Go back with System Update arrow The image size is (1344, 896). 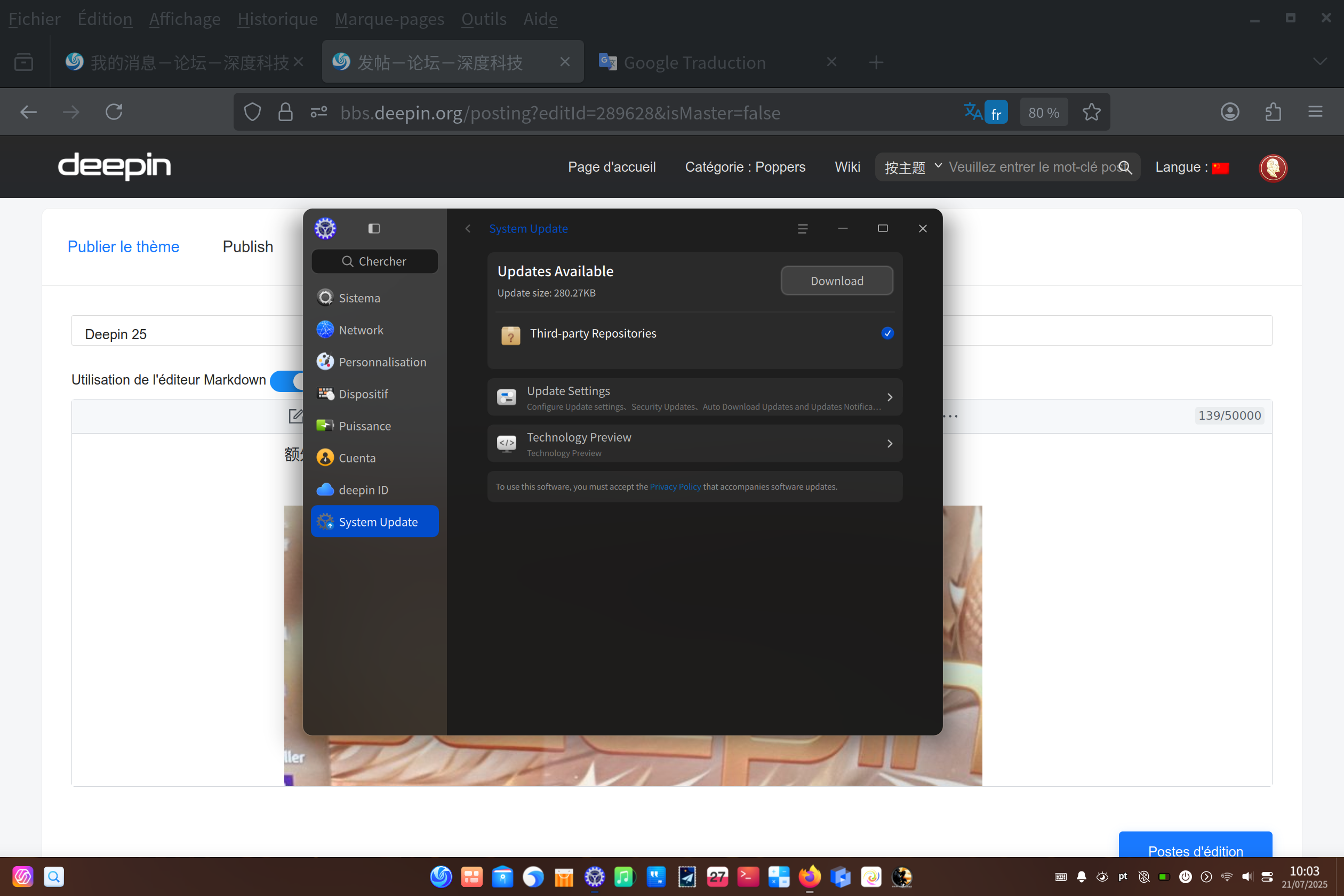point(468,229)
